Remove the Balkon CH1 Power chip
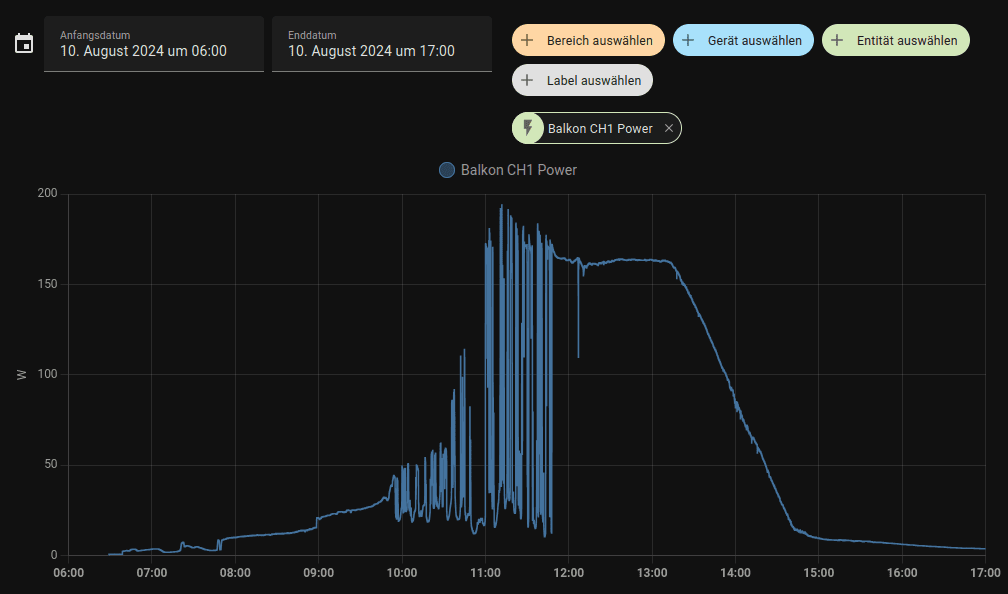The width and height of the screenshot is (1008, 594). (x=669, y=128)
